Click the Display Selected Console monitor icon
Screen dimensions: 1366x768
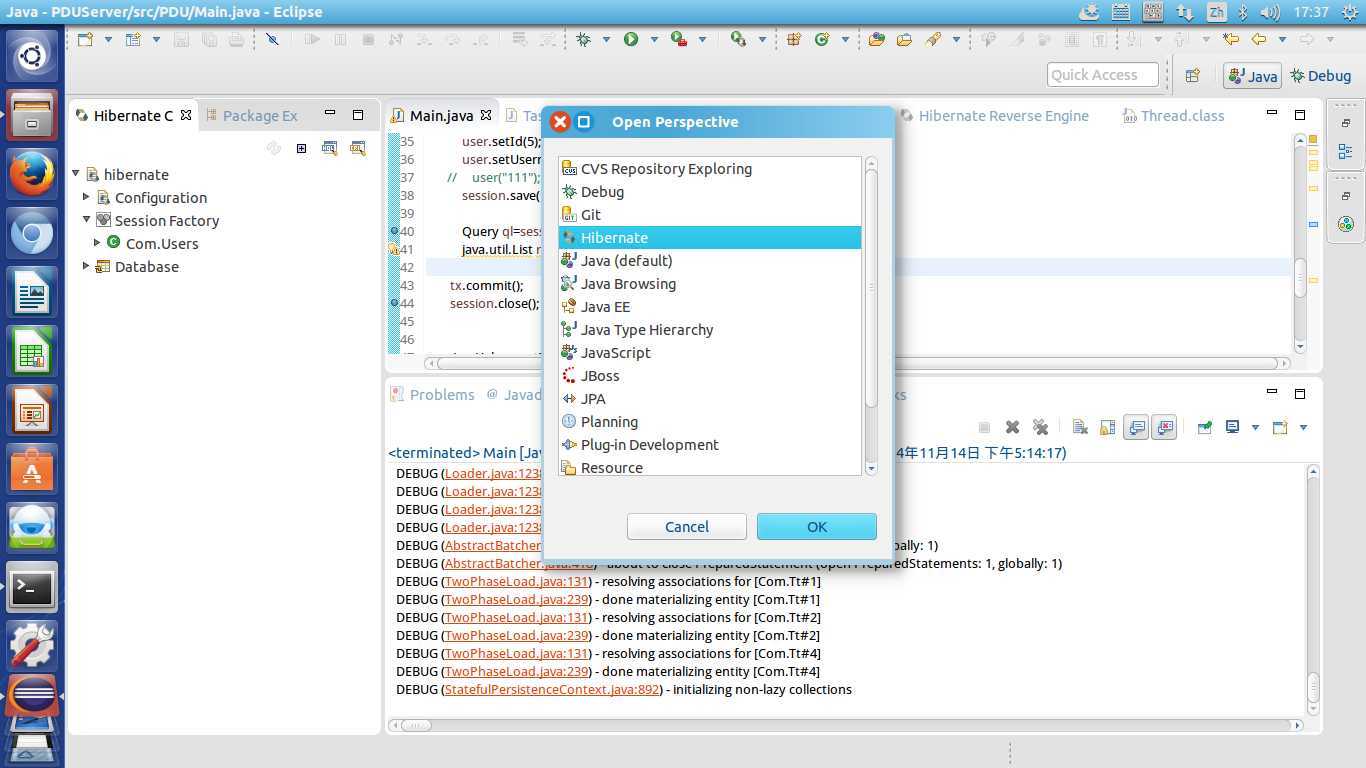[x=1233, y=427]
